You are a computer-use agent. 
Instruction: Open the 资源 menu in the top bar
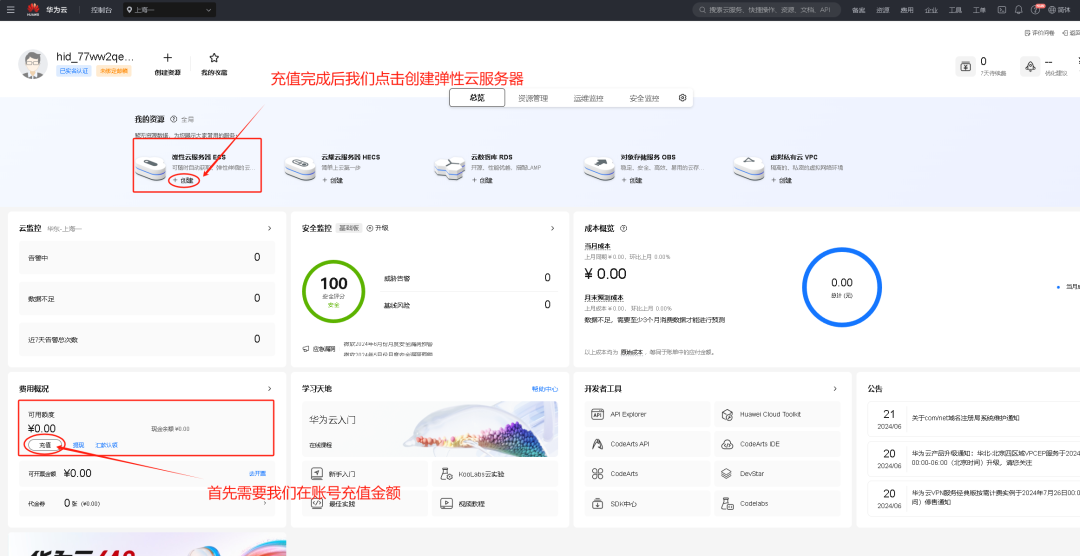pyautogui.click(x=882, y=10)
